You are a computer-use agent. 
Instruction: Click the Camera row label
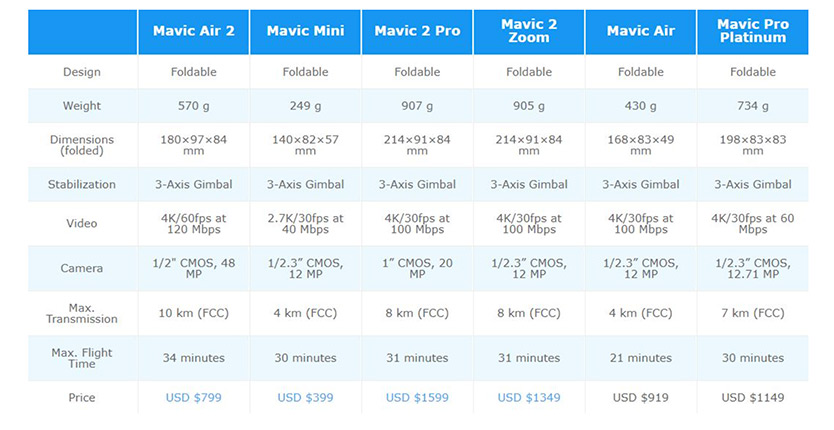click(x=82, y=268)
